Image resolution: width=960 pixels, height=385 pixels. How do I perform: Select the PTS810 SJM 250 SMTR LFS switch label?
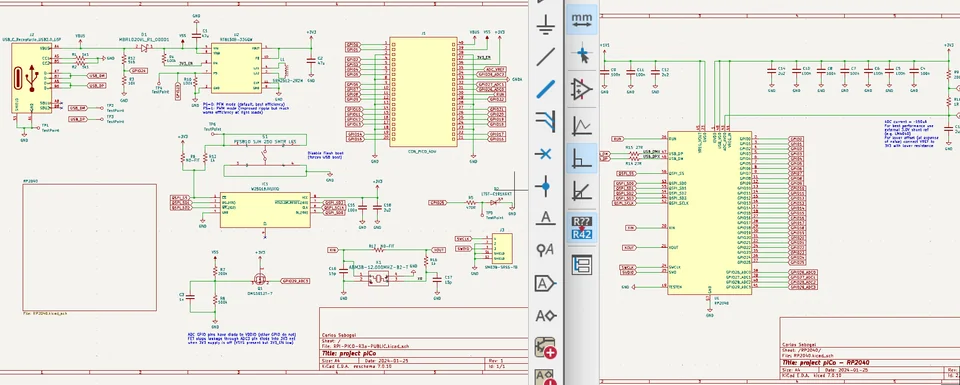click(265, 141)
